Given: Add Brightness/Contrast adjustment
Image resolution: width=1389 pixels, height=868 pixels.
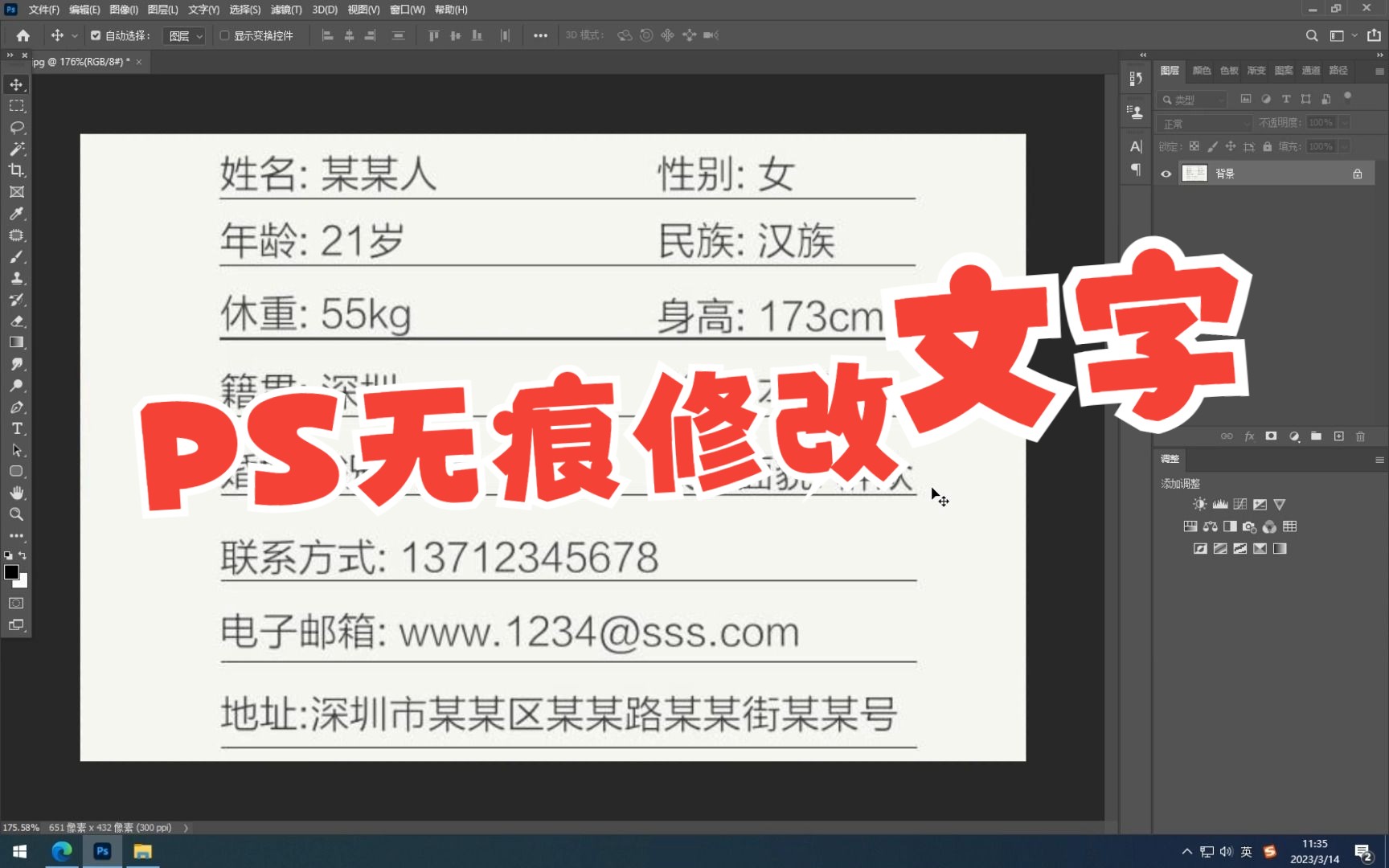Looking at the screenshot, I should 1199,504.
